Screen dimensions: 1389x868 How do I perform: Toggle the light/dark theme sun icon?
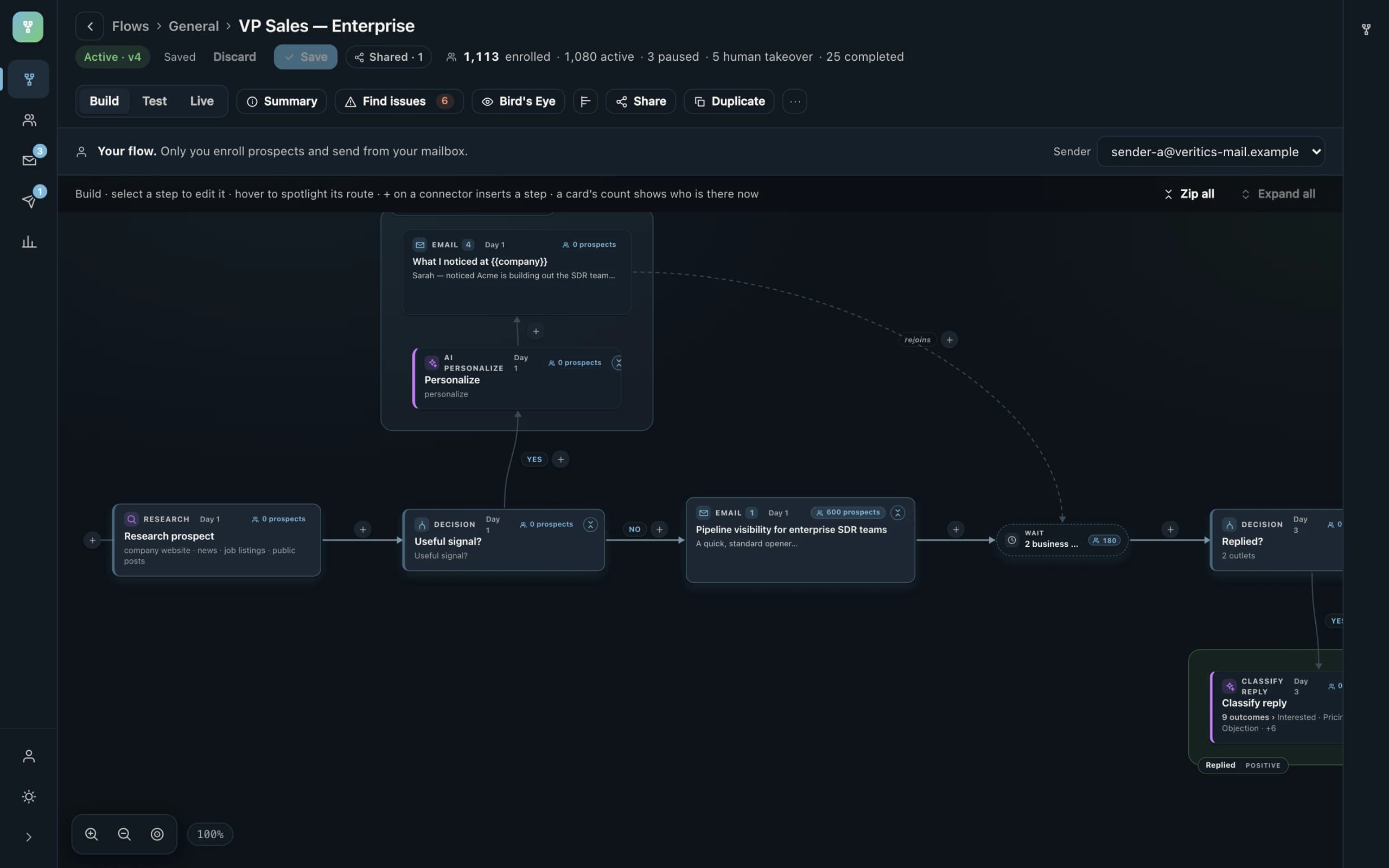pyautogui.click(x=28, y=796)
